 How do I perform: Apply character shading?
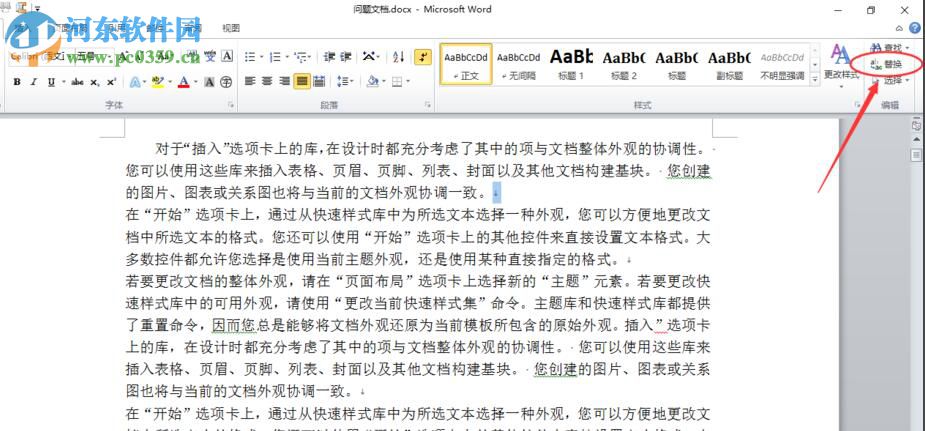click(x=209, y=82)
